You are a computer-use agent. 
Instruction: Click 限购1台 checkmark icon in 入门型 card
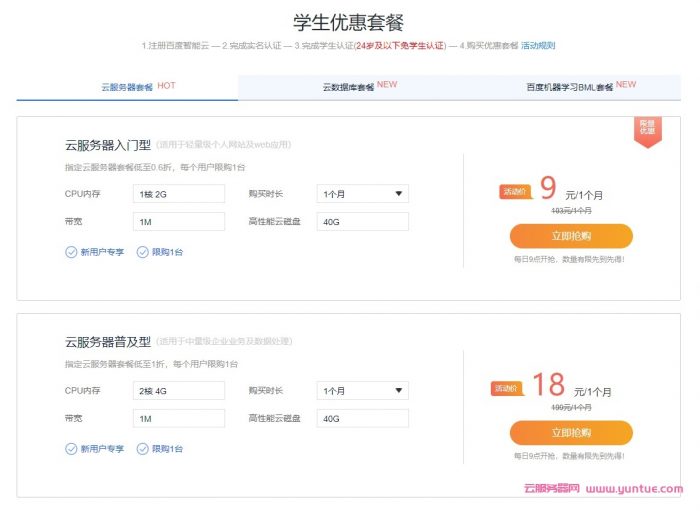pos(142,252)
